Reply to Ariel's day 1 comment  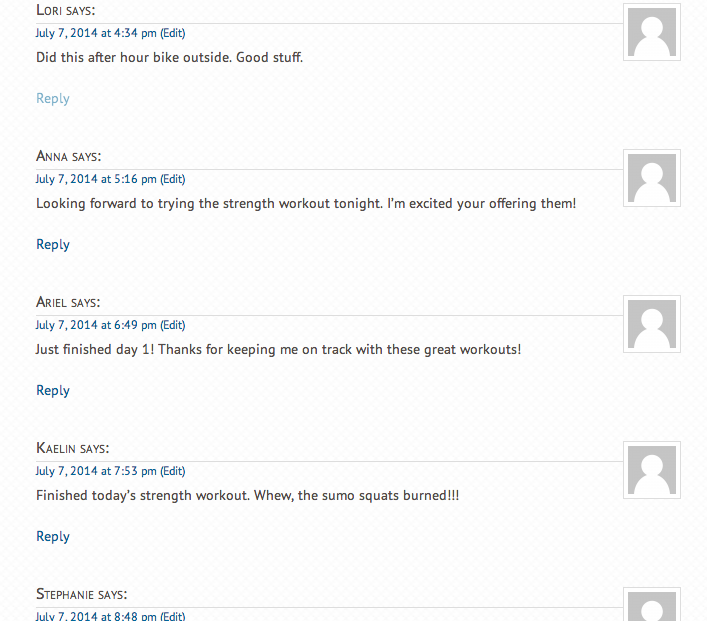[x=53, y=391]
